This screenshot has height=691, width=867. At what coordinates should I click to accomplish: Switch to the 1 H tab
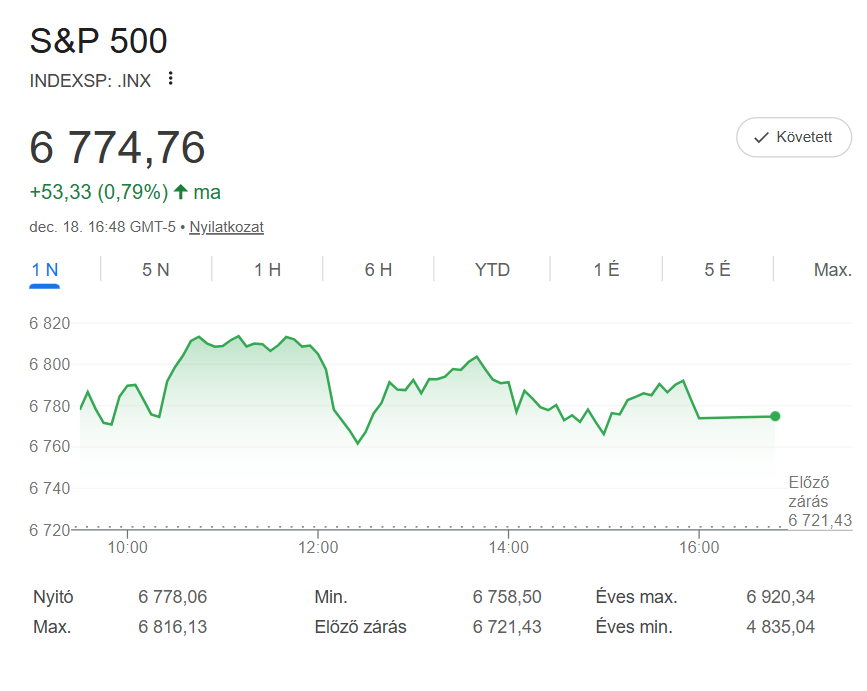(x=267, y=270)
